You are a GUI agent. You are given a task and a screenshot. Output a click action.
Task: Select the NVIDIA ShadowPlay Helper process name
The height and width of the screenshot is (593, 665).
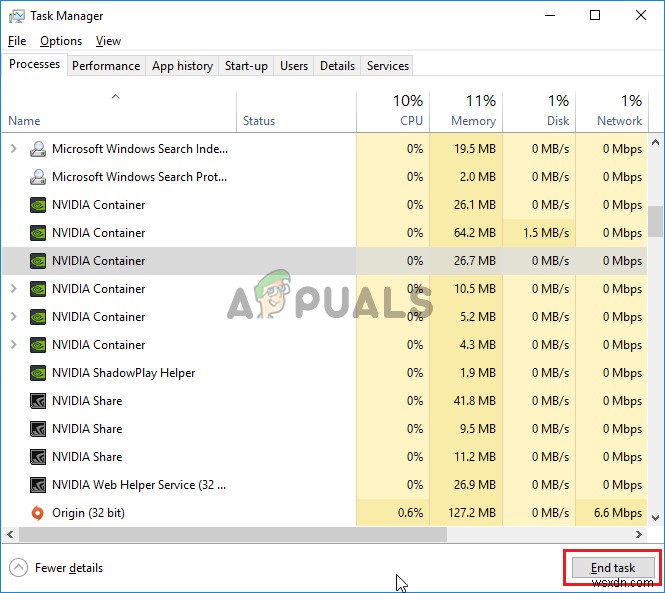[123, 373]
